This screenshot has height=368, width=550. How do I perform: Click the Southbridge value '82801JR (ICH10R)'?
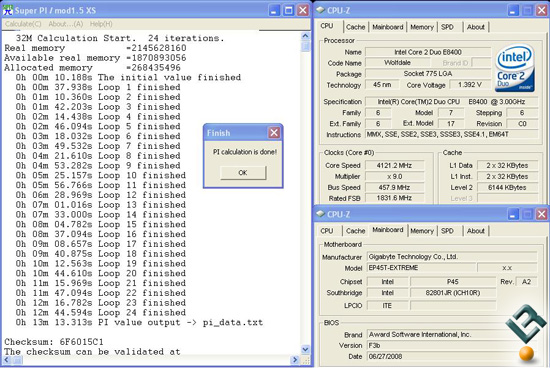[x=453, y=293]
